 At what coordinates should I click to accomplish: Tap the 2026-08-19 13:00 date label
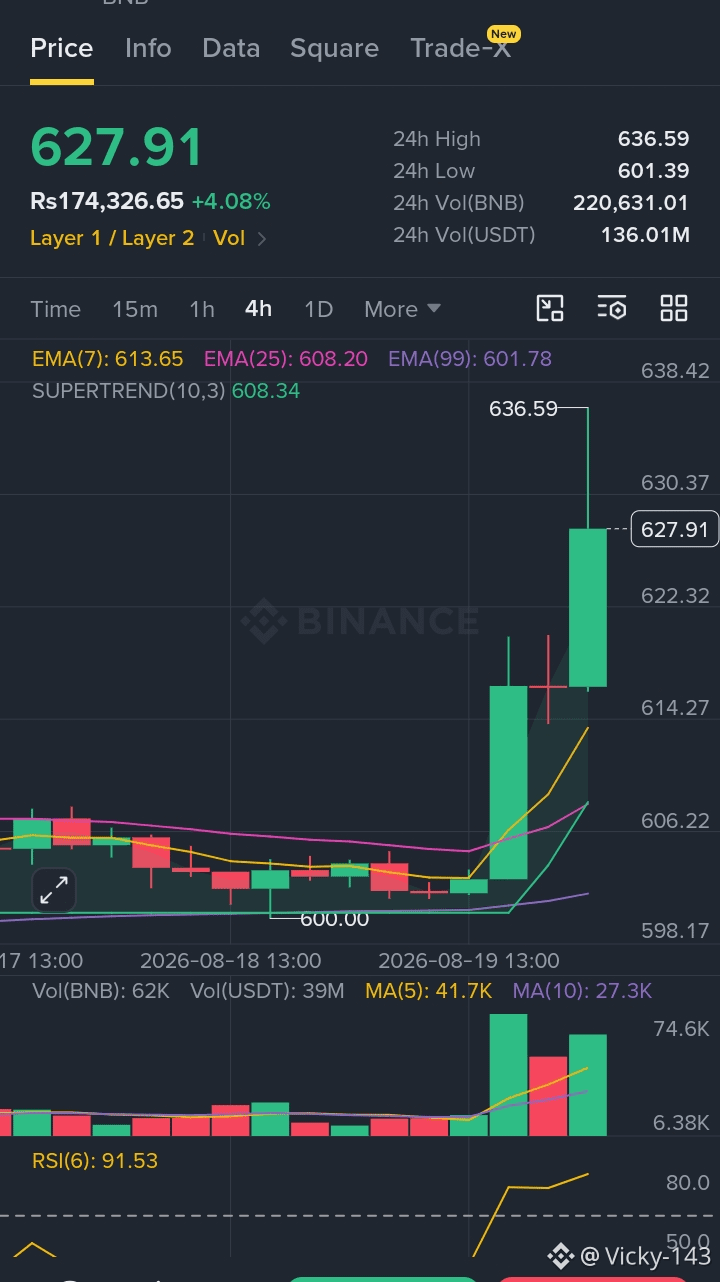pyautogui.click(x=469, y=961)
